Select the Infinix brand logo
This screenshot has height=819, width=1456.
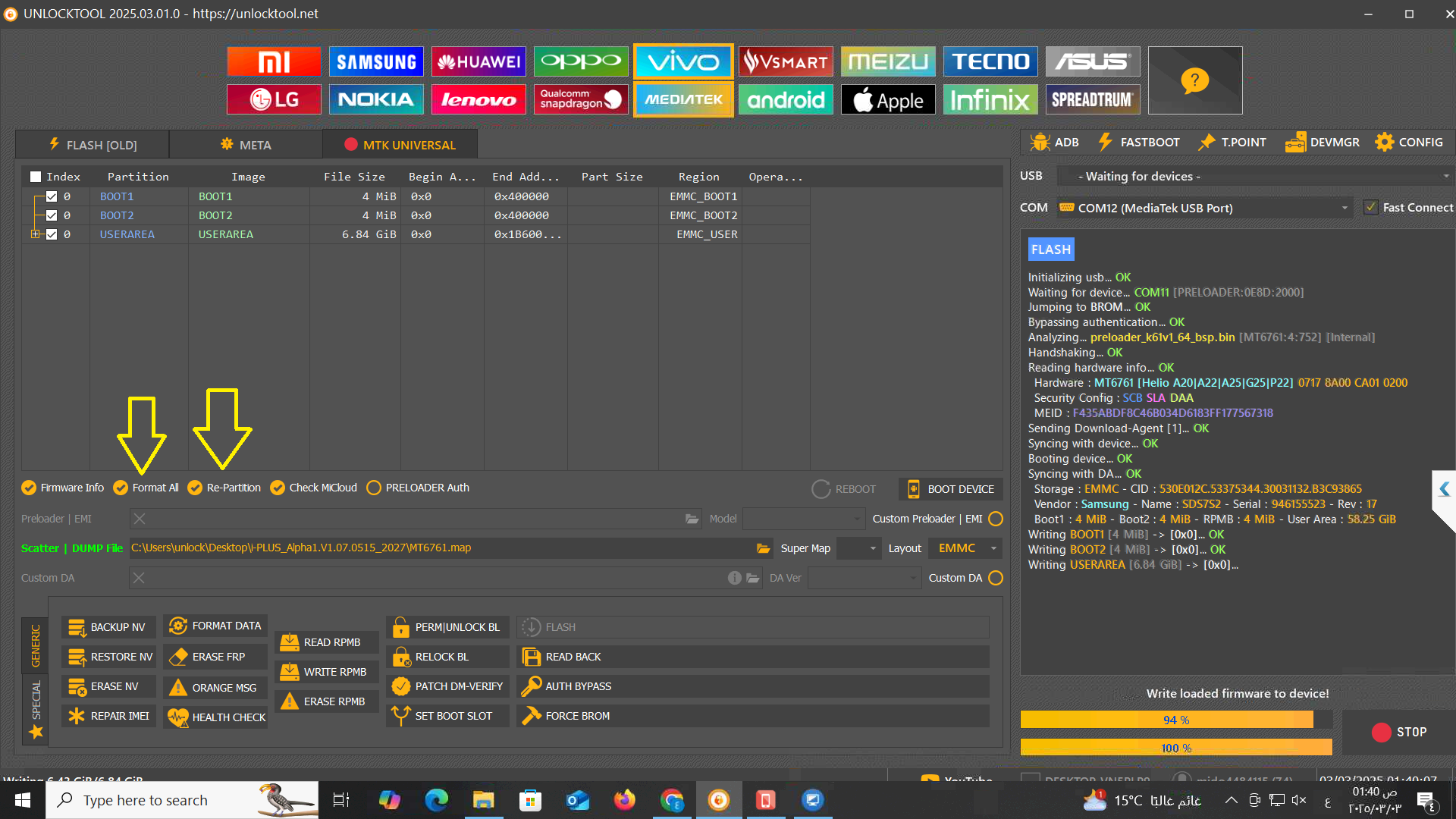[990, 99]
